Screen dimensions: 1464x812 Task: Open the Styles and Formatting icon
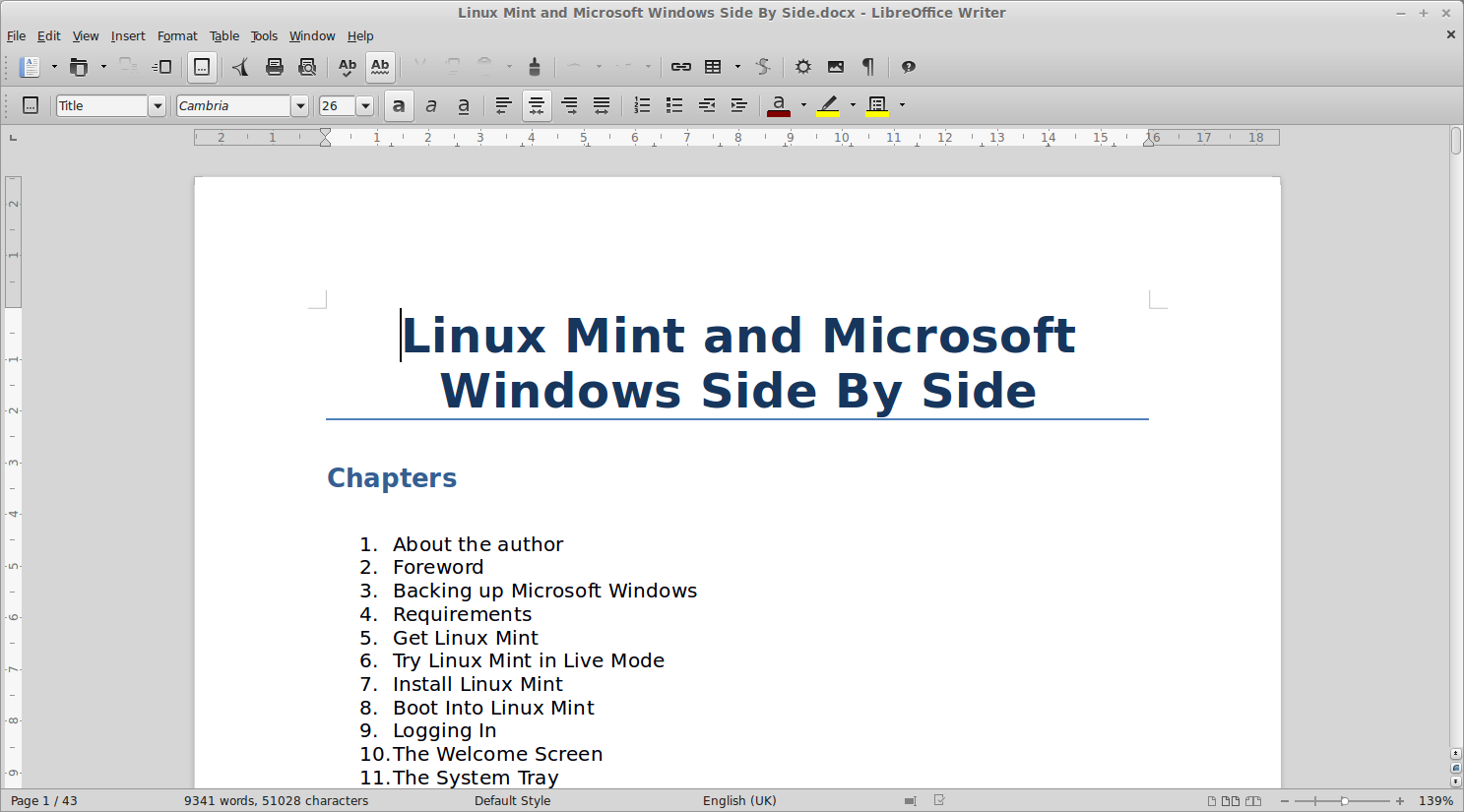pos(31,105)
